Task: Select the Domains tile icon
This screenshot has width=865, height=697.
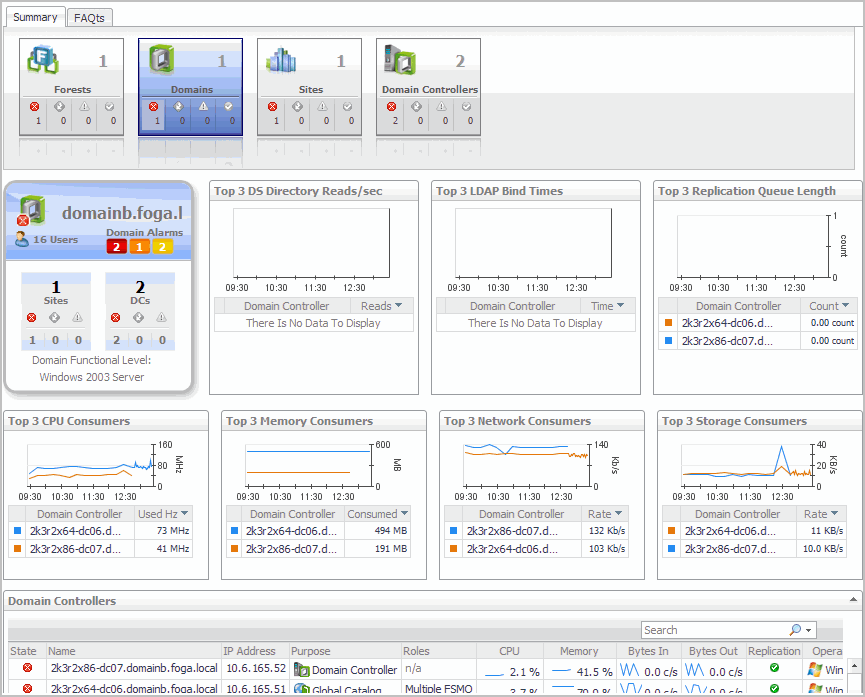Action: (162, 61)
